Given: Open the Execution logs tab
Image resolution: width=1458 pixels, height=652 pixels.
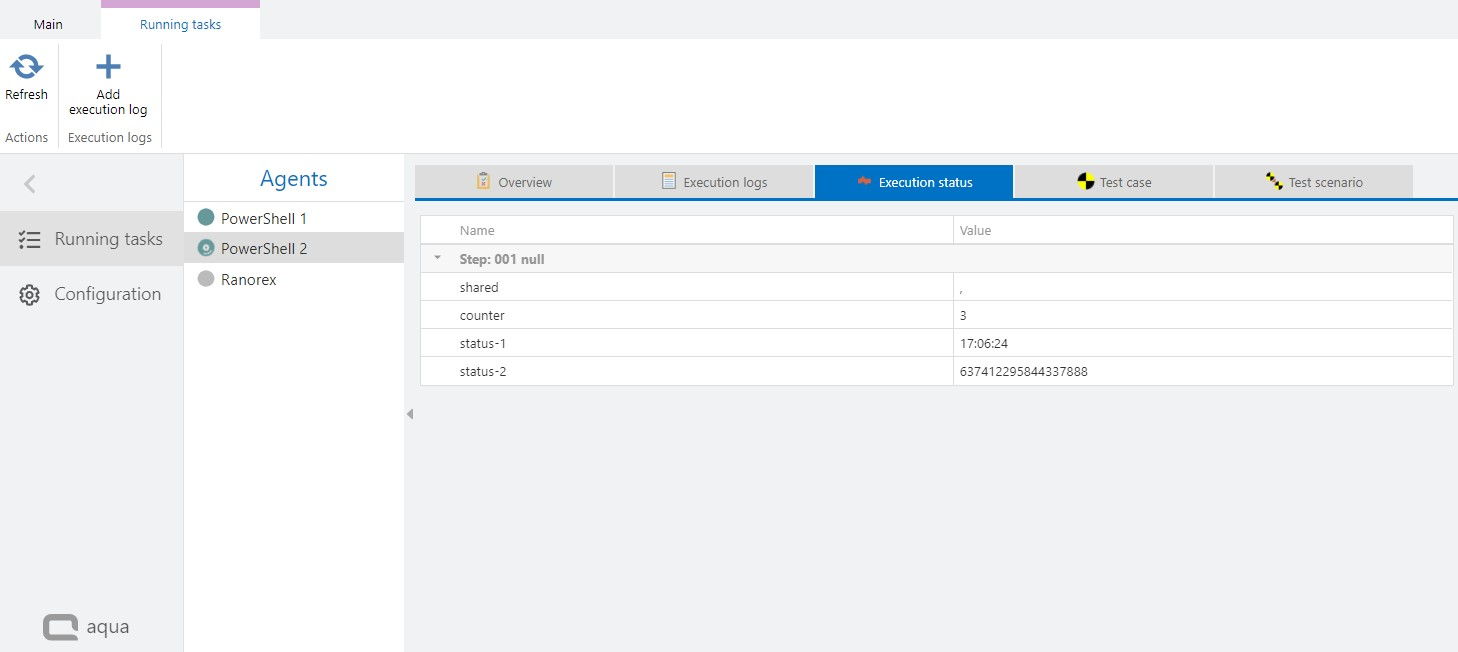Looking at the screenshot, I should coord(714,182).
